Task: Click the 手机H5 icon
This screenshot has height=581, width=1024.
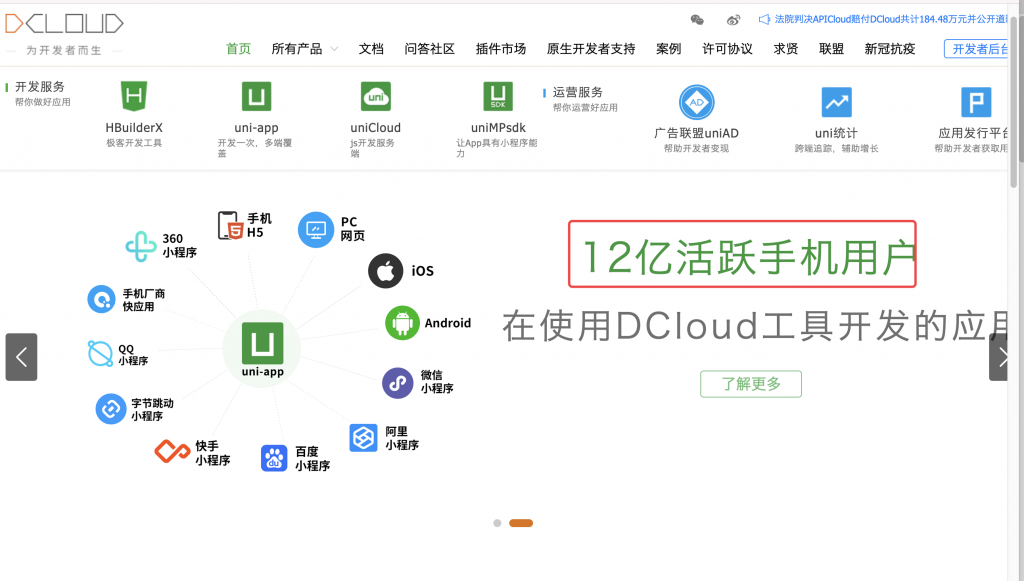Action: 230,225
